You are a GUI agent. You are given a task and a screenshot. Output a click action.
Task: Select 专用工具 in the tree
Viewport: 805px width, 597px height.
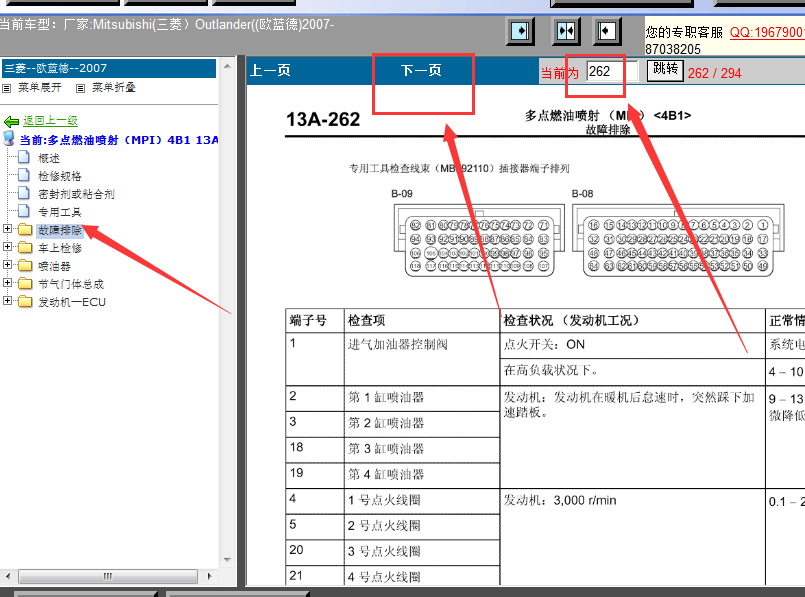[60, 212]
